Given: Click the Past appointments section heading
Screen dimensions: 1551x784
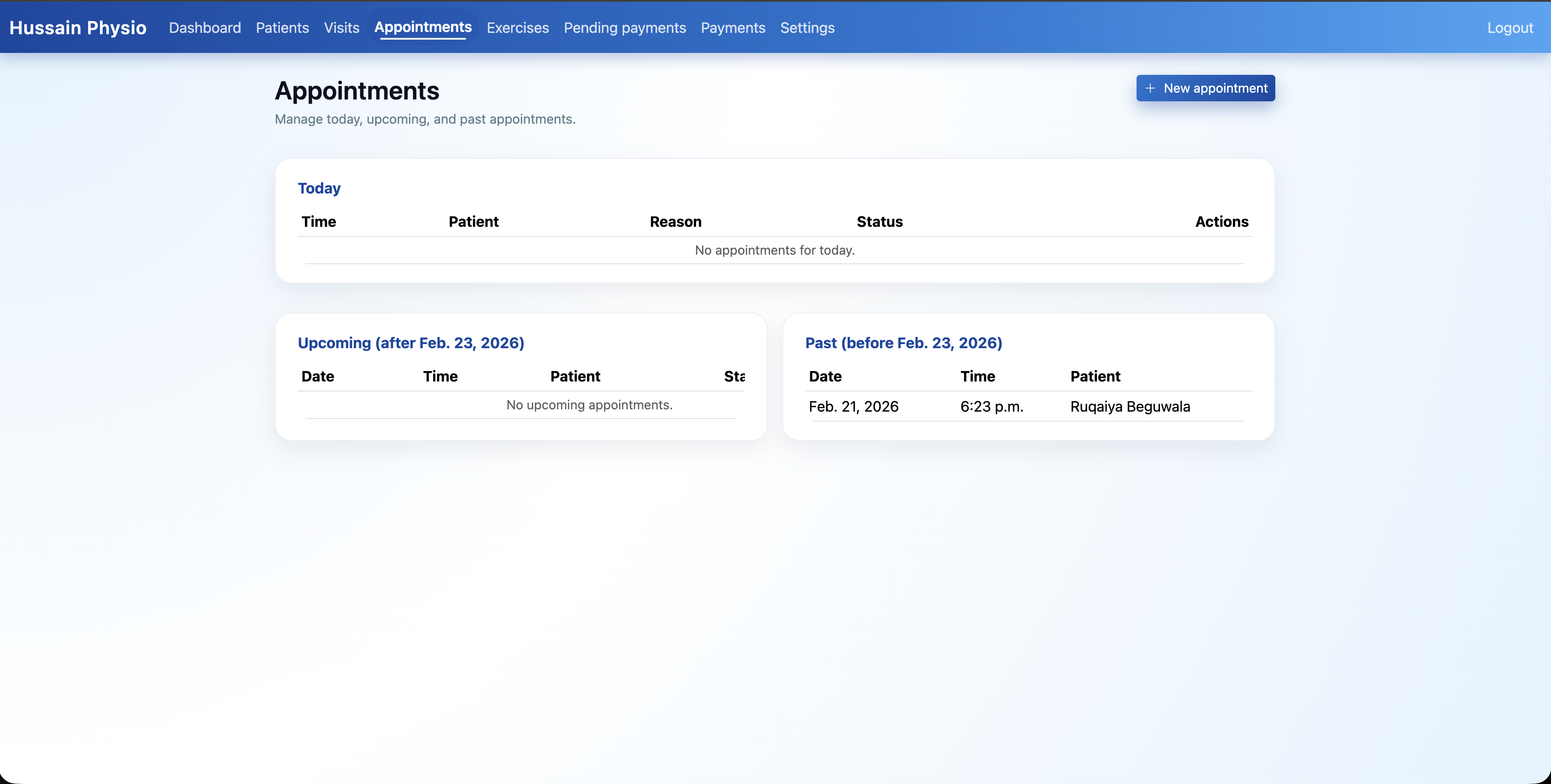Looking at the screenshot, I should click(x=904, y=343).
